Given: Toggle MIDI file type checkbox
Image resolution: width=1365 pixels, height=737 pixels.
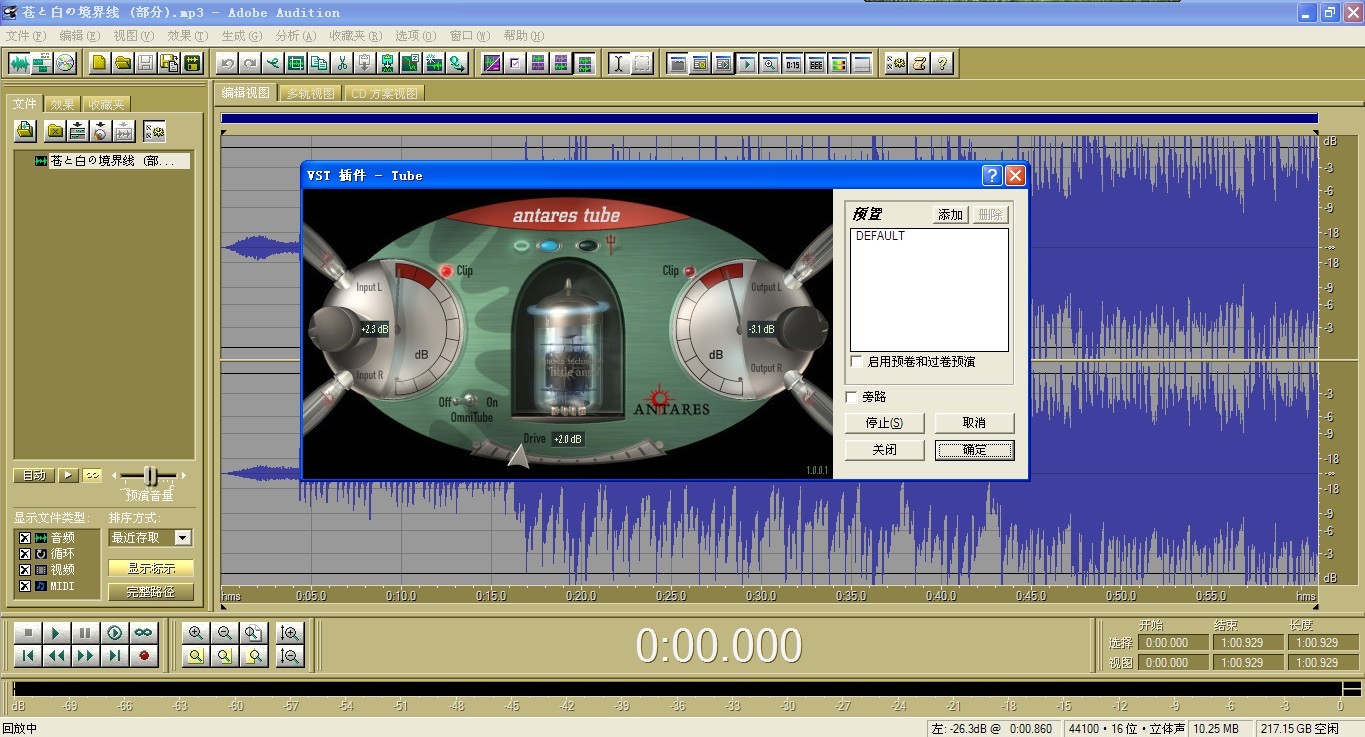Looking at the screenshot, I should 25,586.
